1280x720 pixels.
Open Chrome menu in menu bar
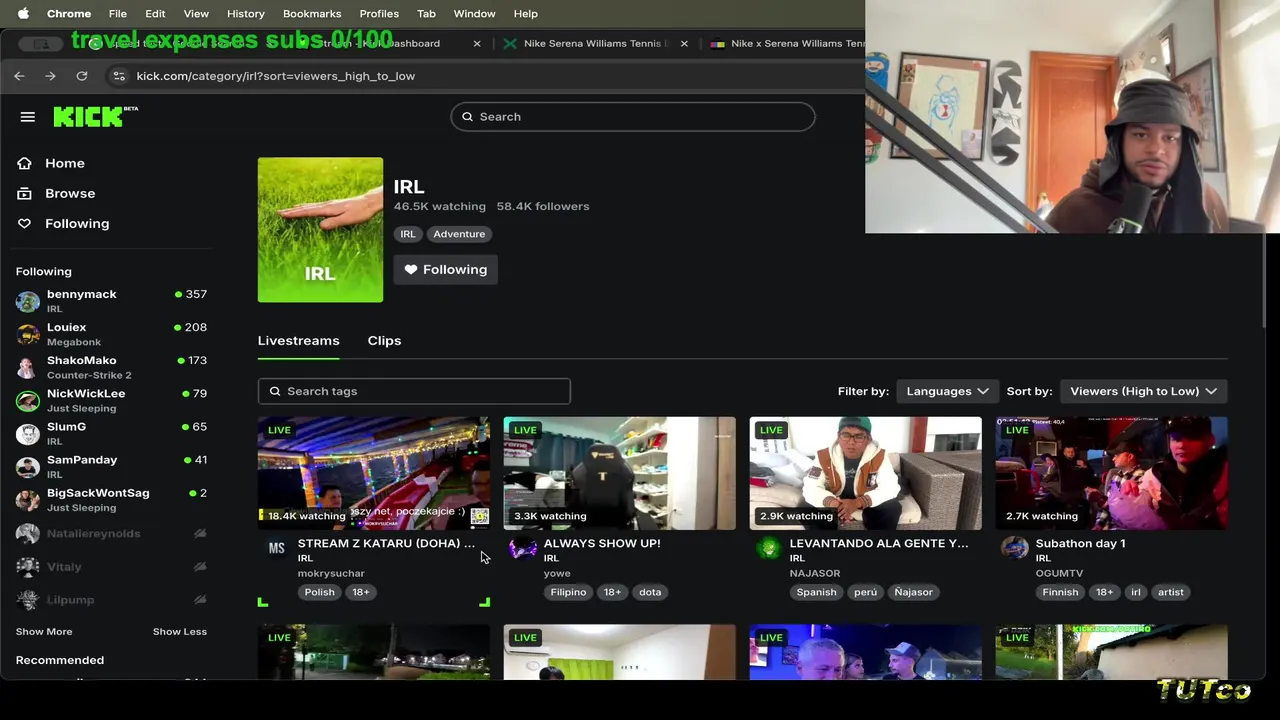[x=69, y=14]
